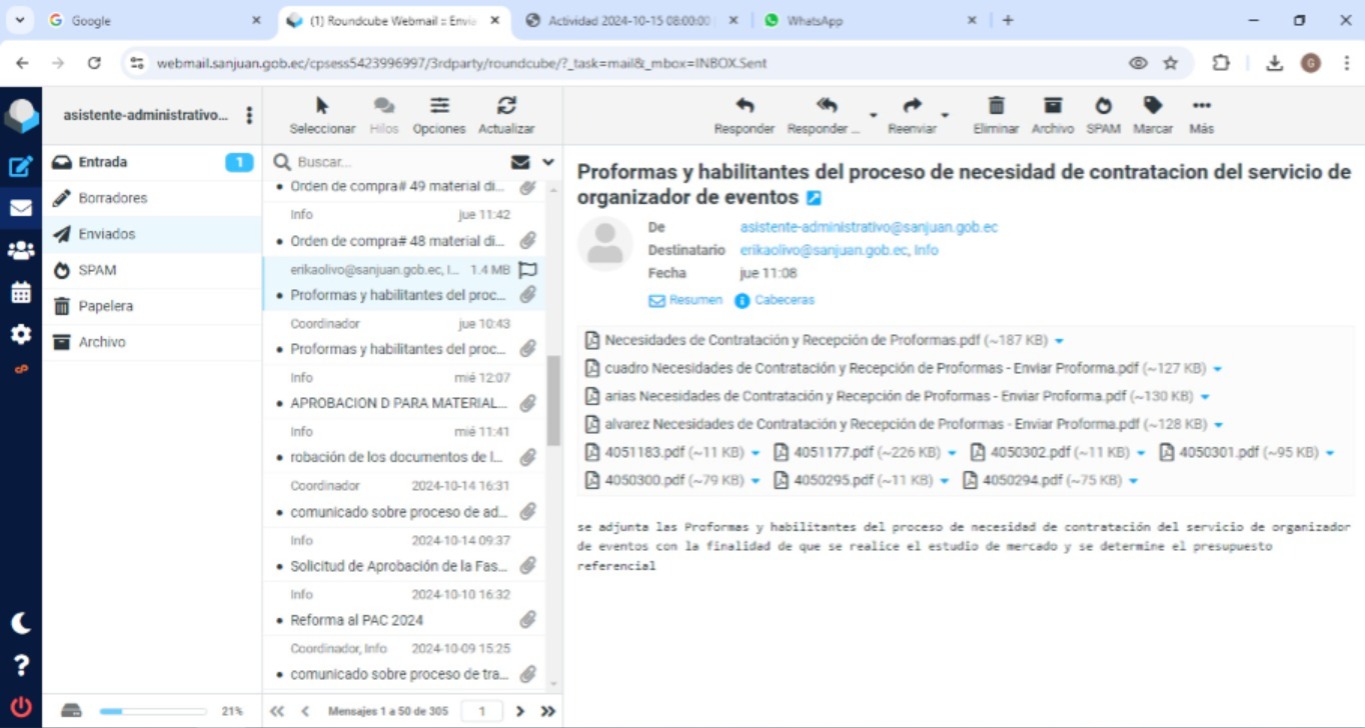Open contacts from the left sidebar
Viewport: 1365px width, 728px height.
20,250
